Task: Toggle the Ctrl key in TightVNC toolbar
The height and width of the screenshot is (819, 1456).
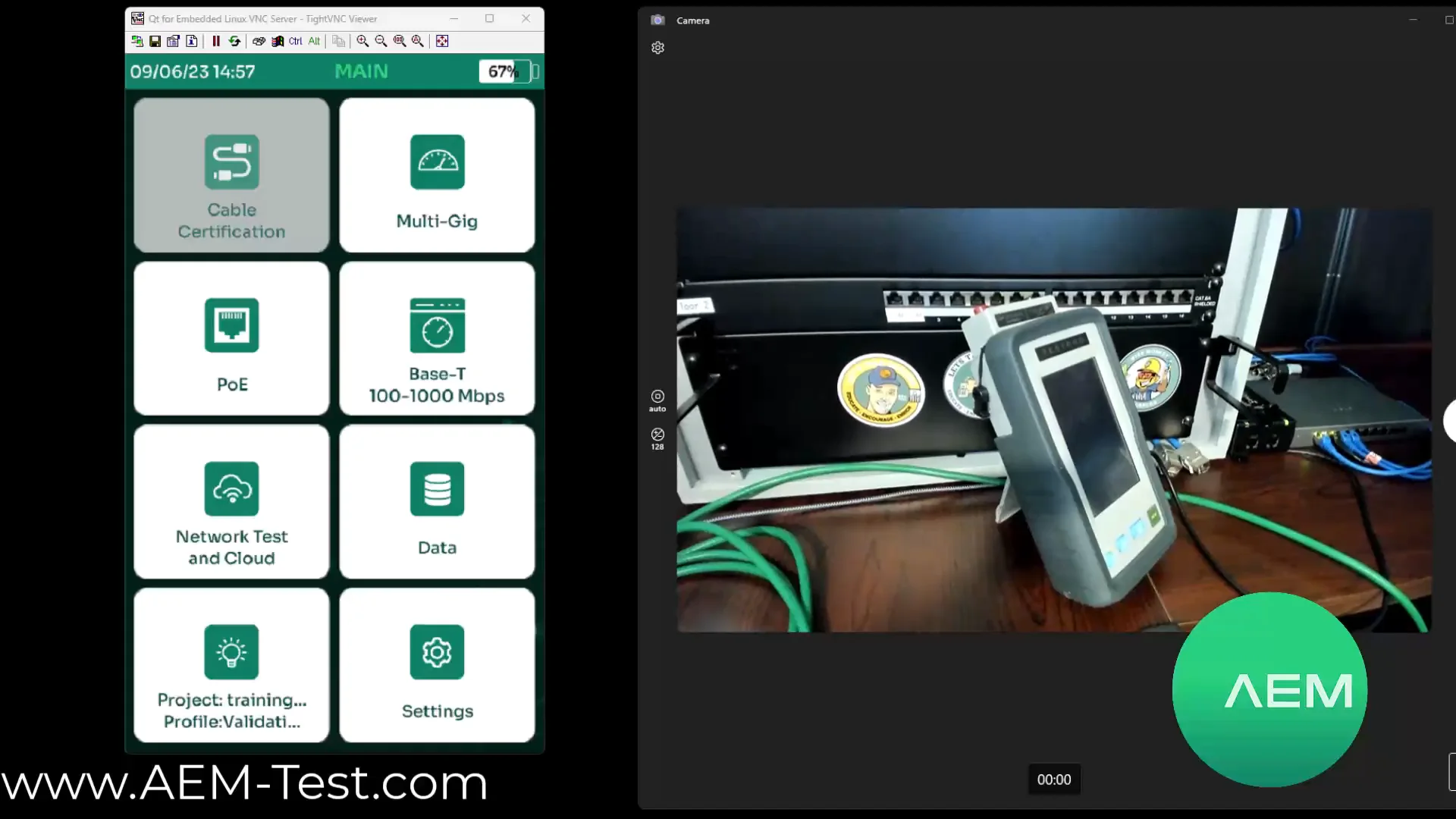Action: [296, 41]
